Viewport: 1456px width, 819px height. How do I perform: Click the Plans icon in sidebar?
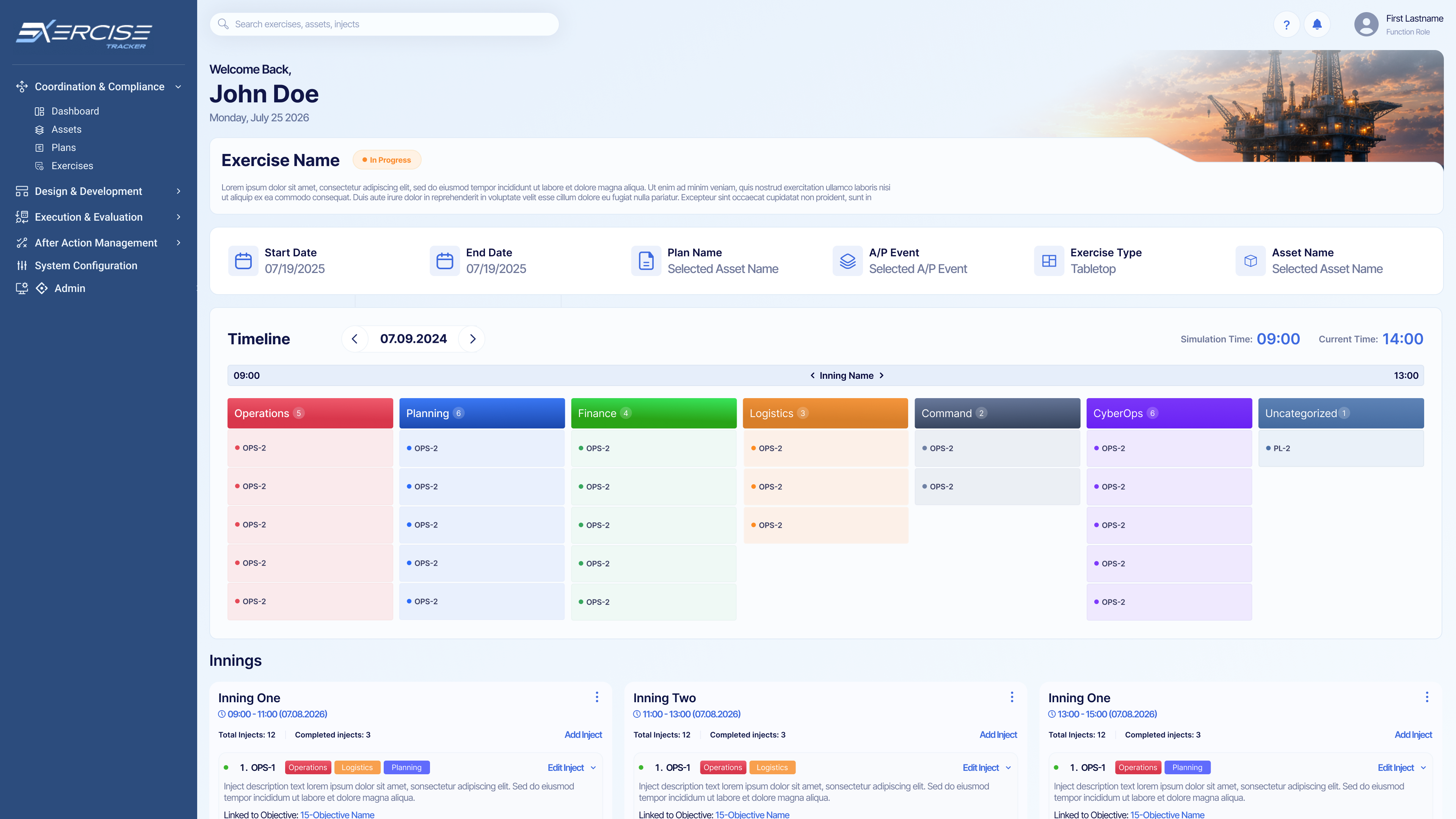point(39,147)
